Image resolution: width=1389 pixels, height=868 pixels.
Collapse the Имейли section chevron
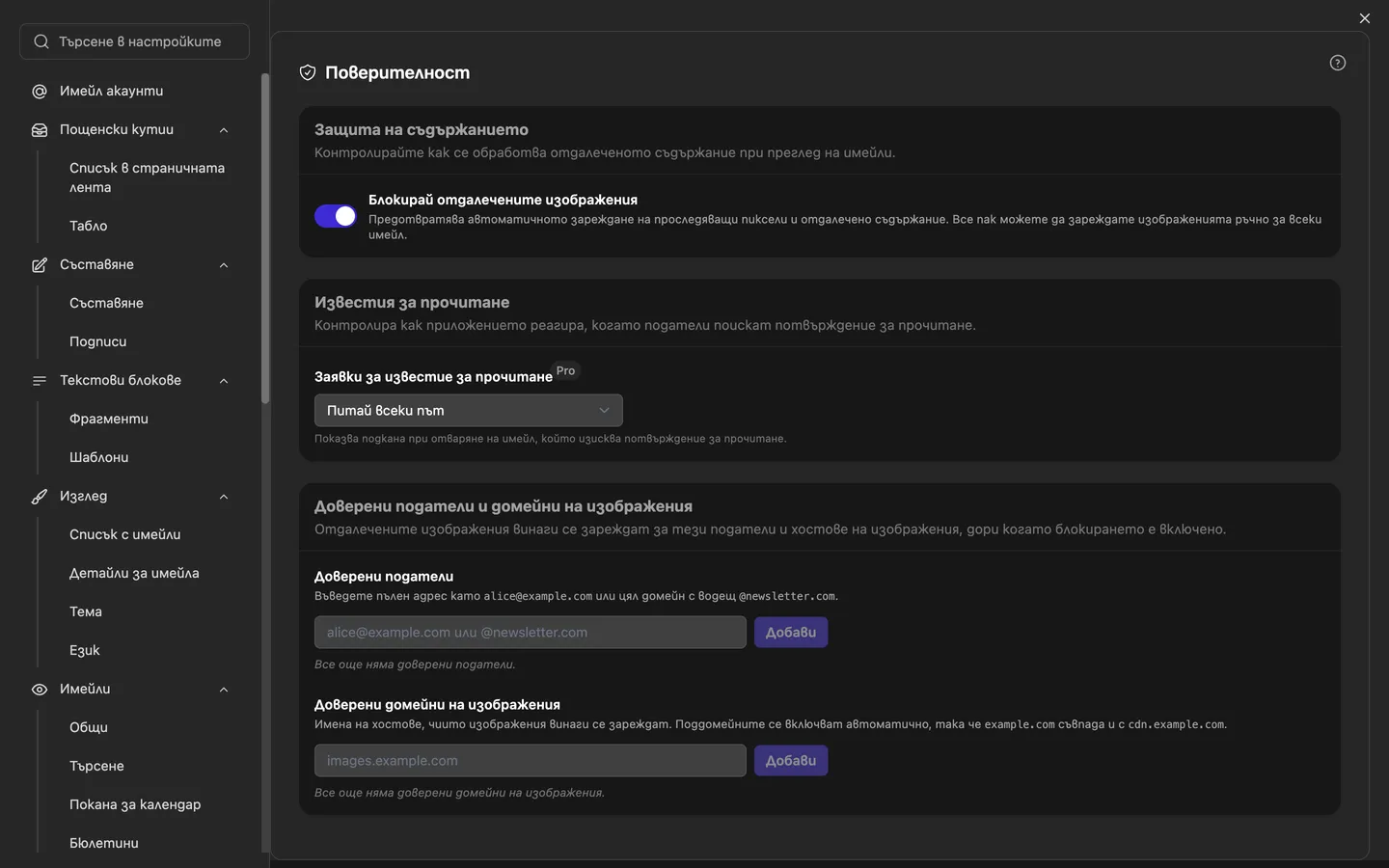pyautogui.click(x=224, y=690)
